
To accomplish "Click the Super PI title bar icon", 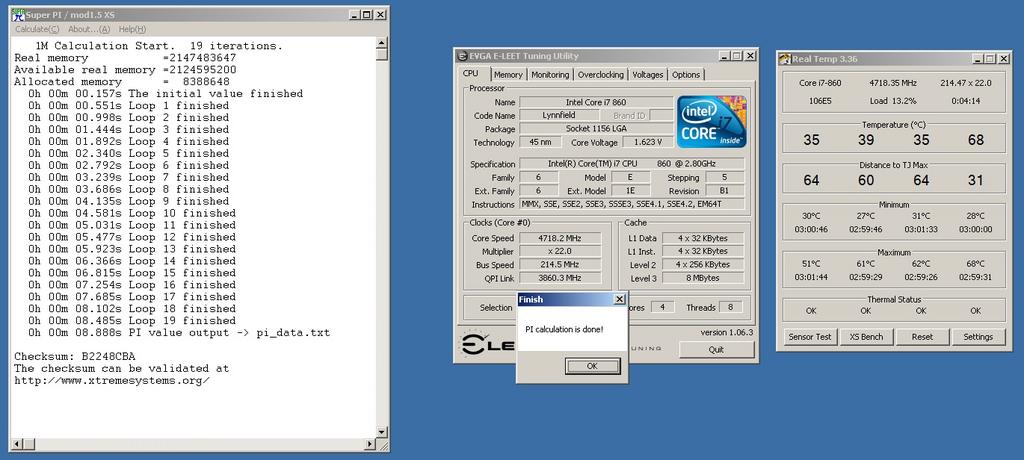I will click(x=18, y=14).
